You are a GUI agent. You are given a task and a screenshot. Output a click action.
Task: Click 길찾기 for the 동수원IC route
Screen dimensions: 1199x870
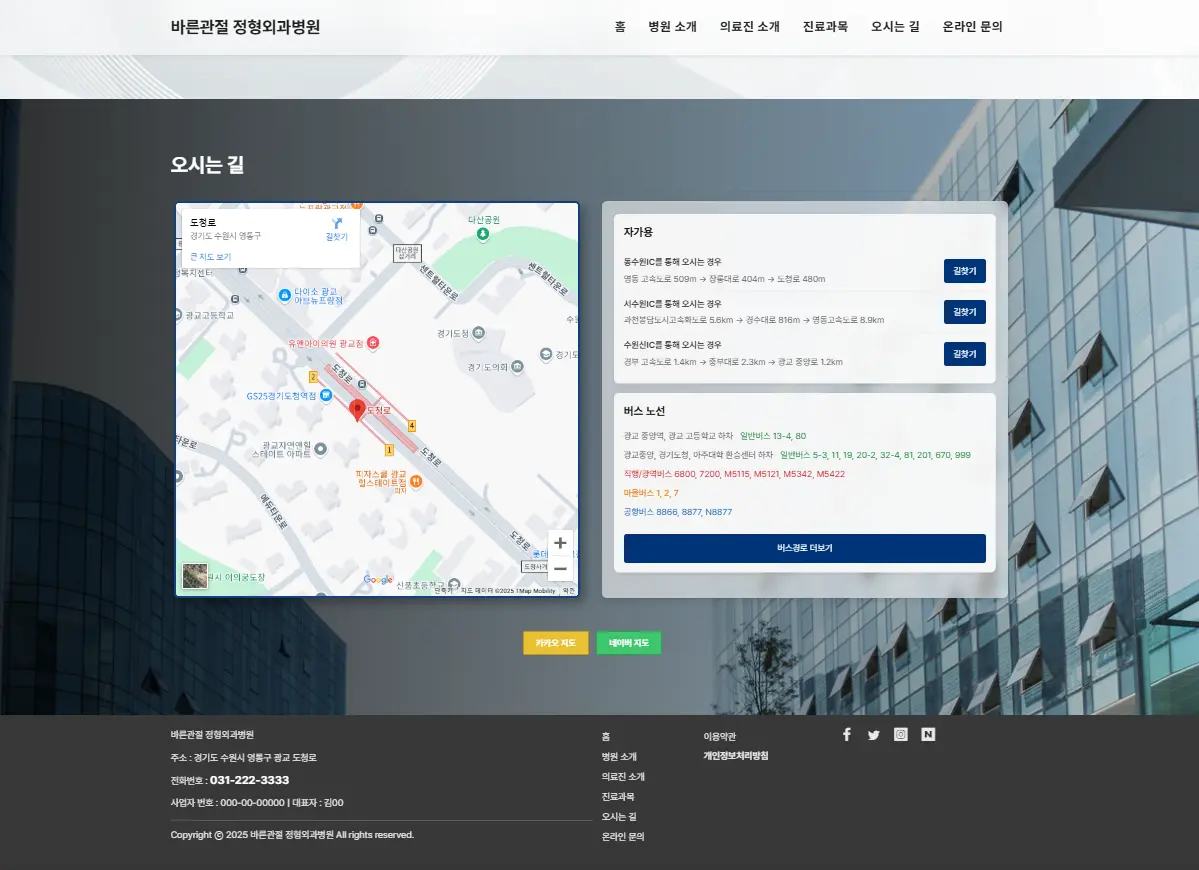click(963, 270)
